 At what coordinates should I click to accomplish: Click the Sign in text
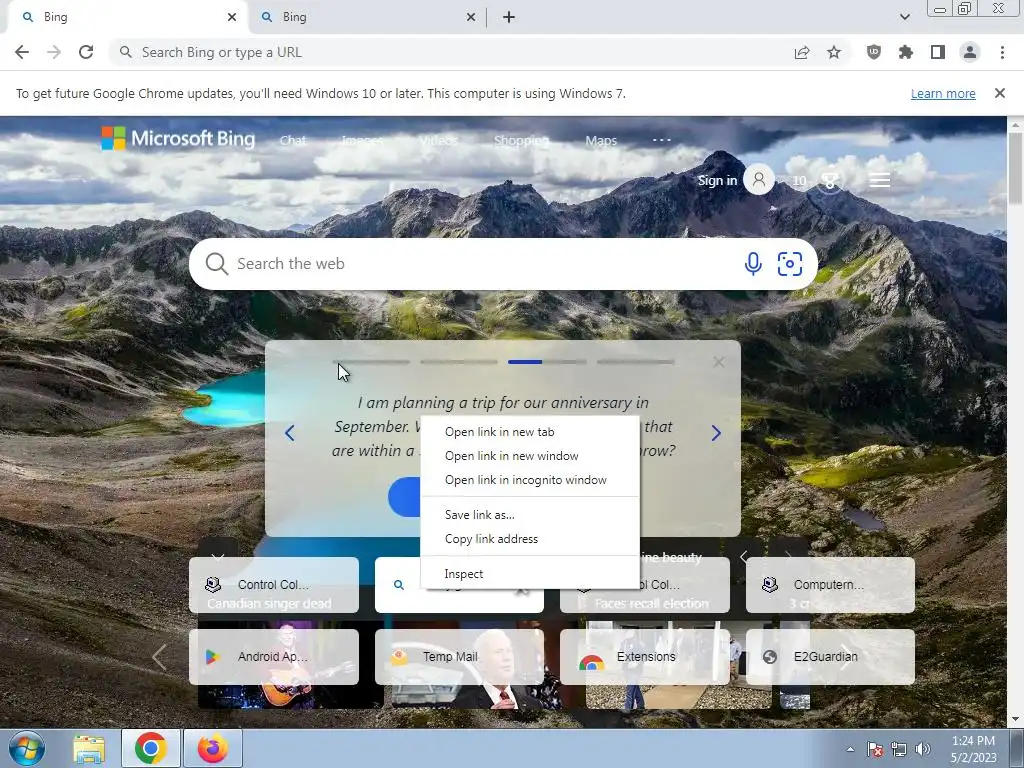coord(717,180)
